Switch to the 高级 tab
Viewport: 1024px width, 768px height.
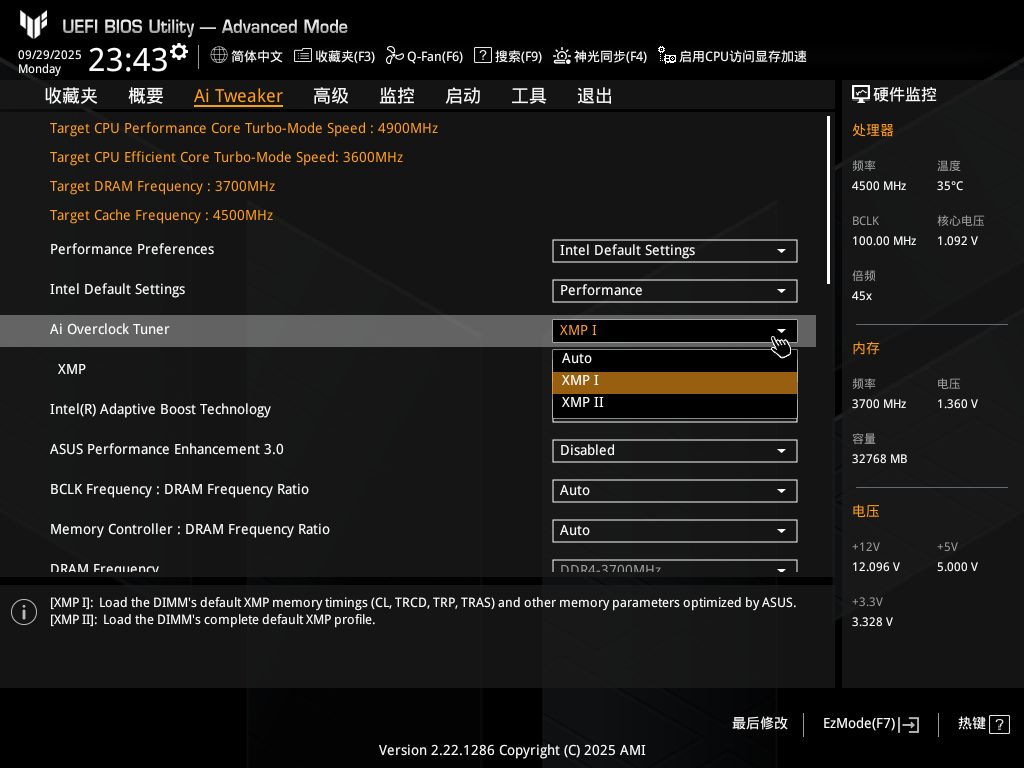(331, 96)
